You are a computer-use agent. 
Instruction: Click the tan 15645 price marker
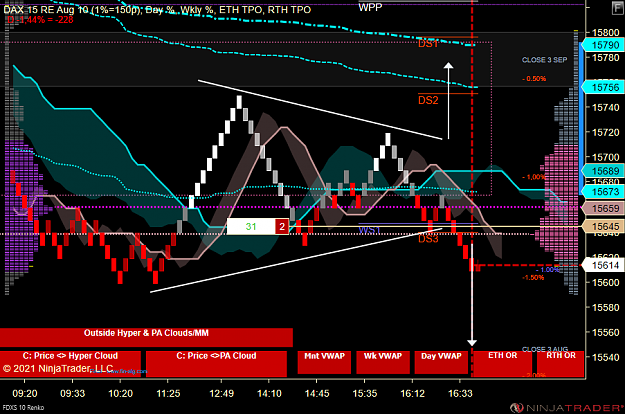tap(602, 226)
